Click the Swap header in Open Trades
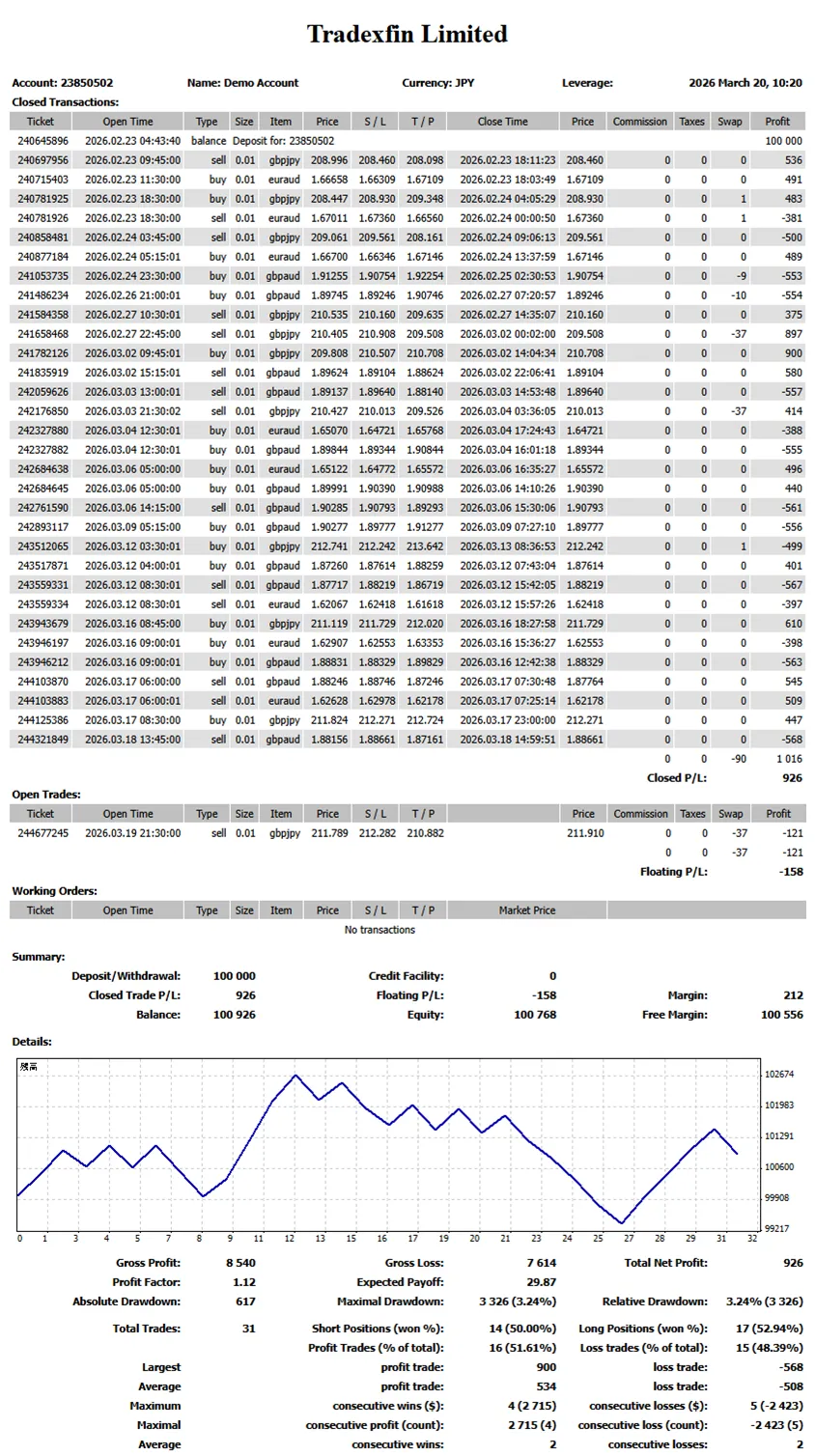Image resolution: width=815 pixels, height=1456 pixels. [x=730, y=814]
